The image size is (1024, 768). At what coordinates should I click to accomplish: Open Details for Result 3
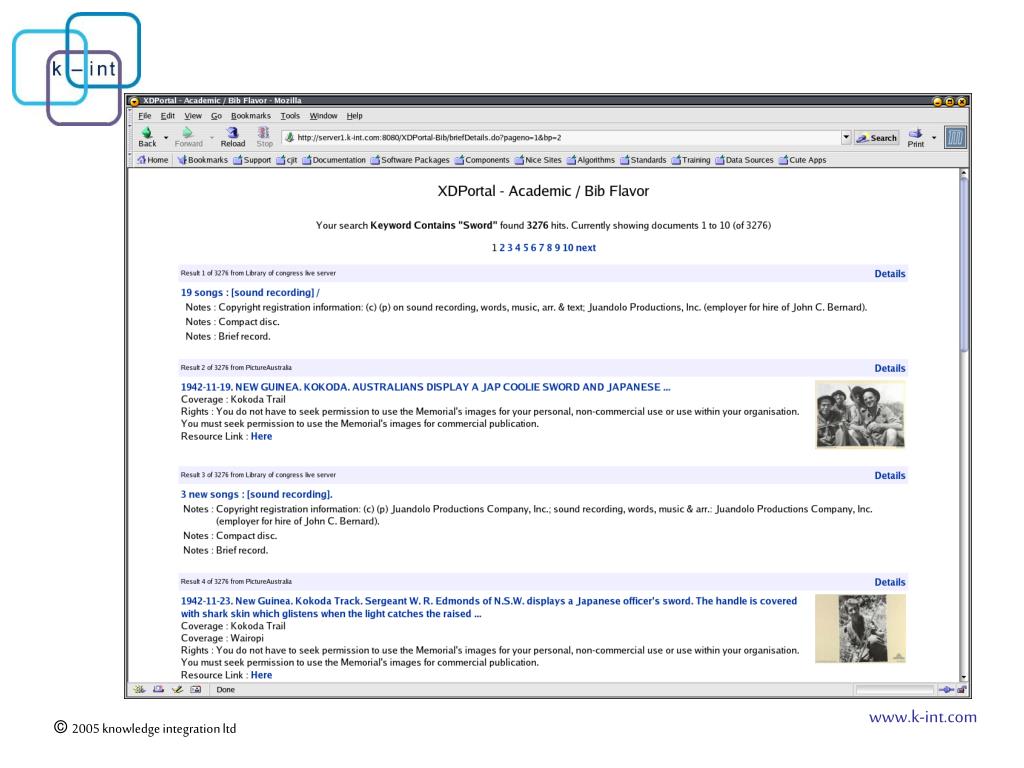890,475
